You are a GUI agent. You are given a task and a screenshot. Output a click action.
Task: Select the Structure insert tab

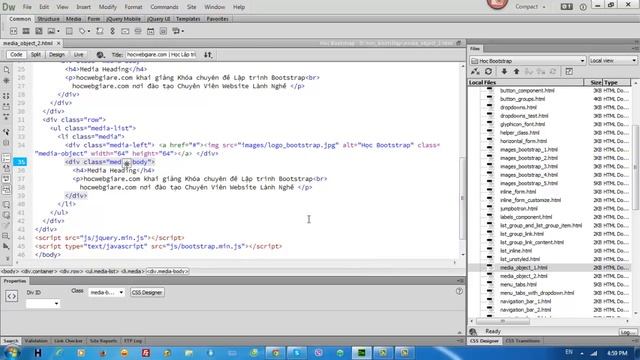coord(48,19)
